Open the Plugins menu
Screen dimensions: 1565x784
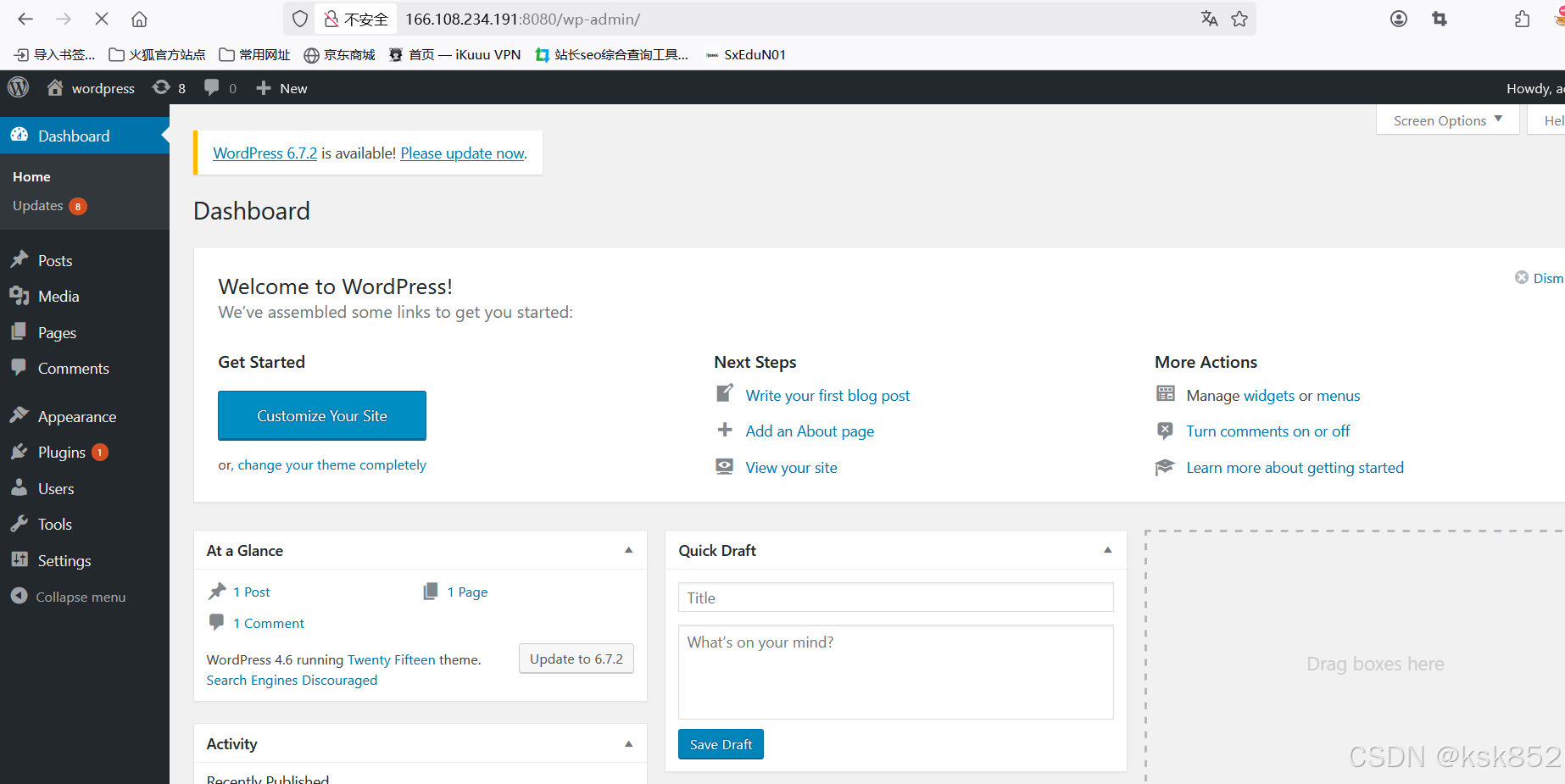point(85,453)
